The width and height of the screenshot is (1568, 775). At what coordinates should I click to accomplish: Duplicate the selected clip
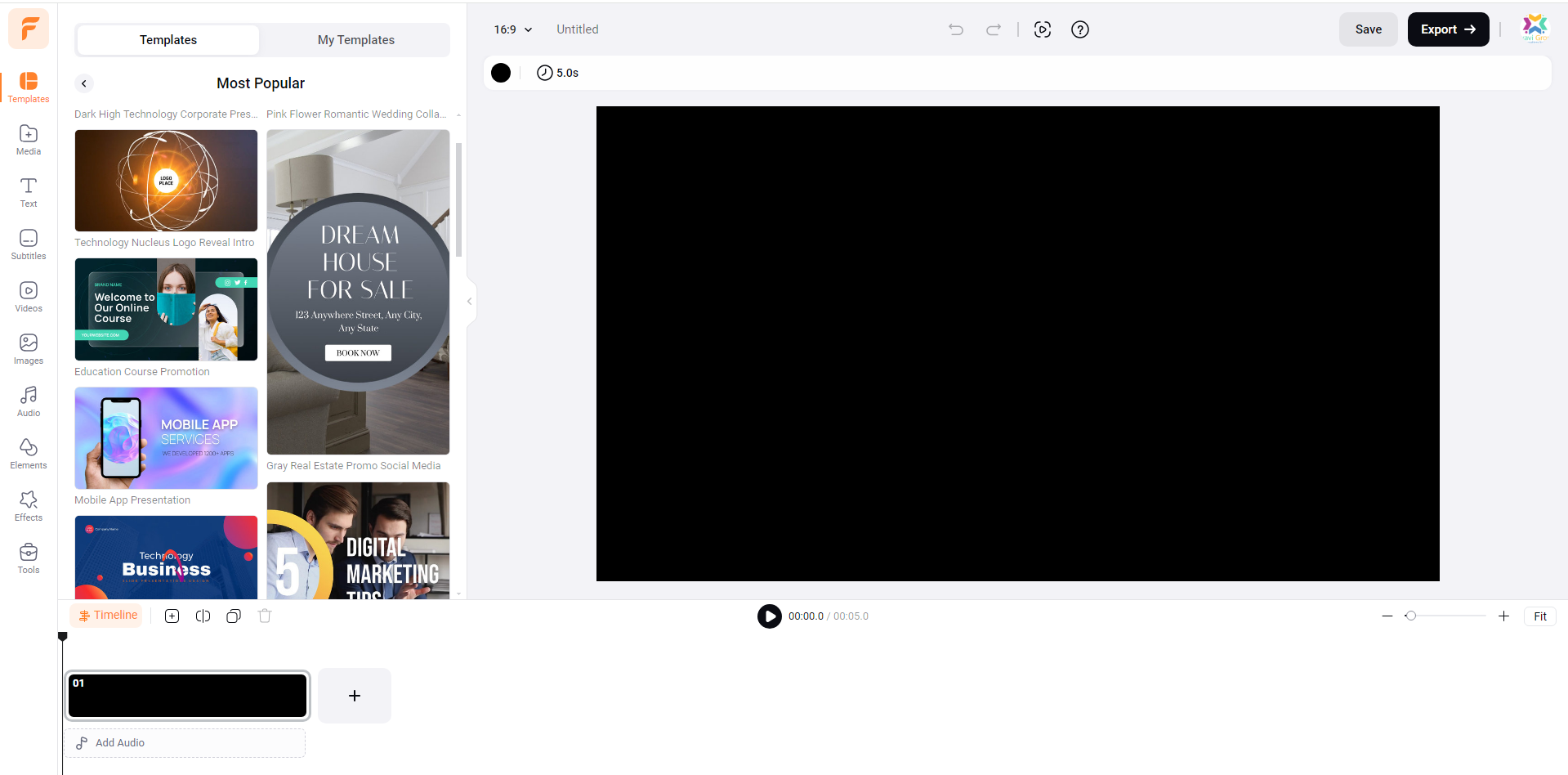234,616
